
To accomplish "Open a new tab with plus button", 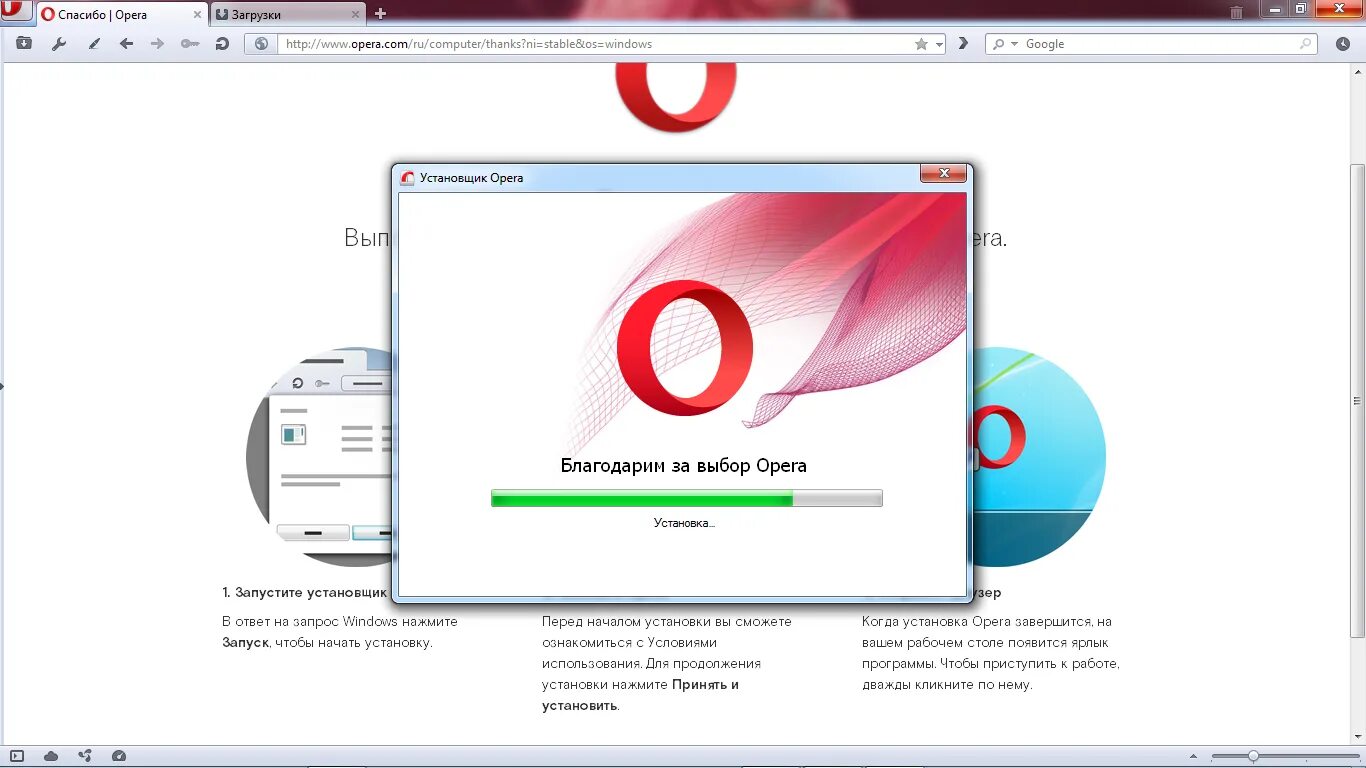I will pyautogui.click(x=380, y=14).
